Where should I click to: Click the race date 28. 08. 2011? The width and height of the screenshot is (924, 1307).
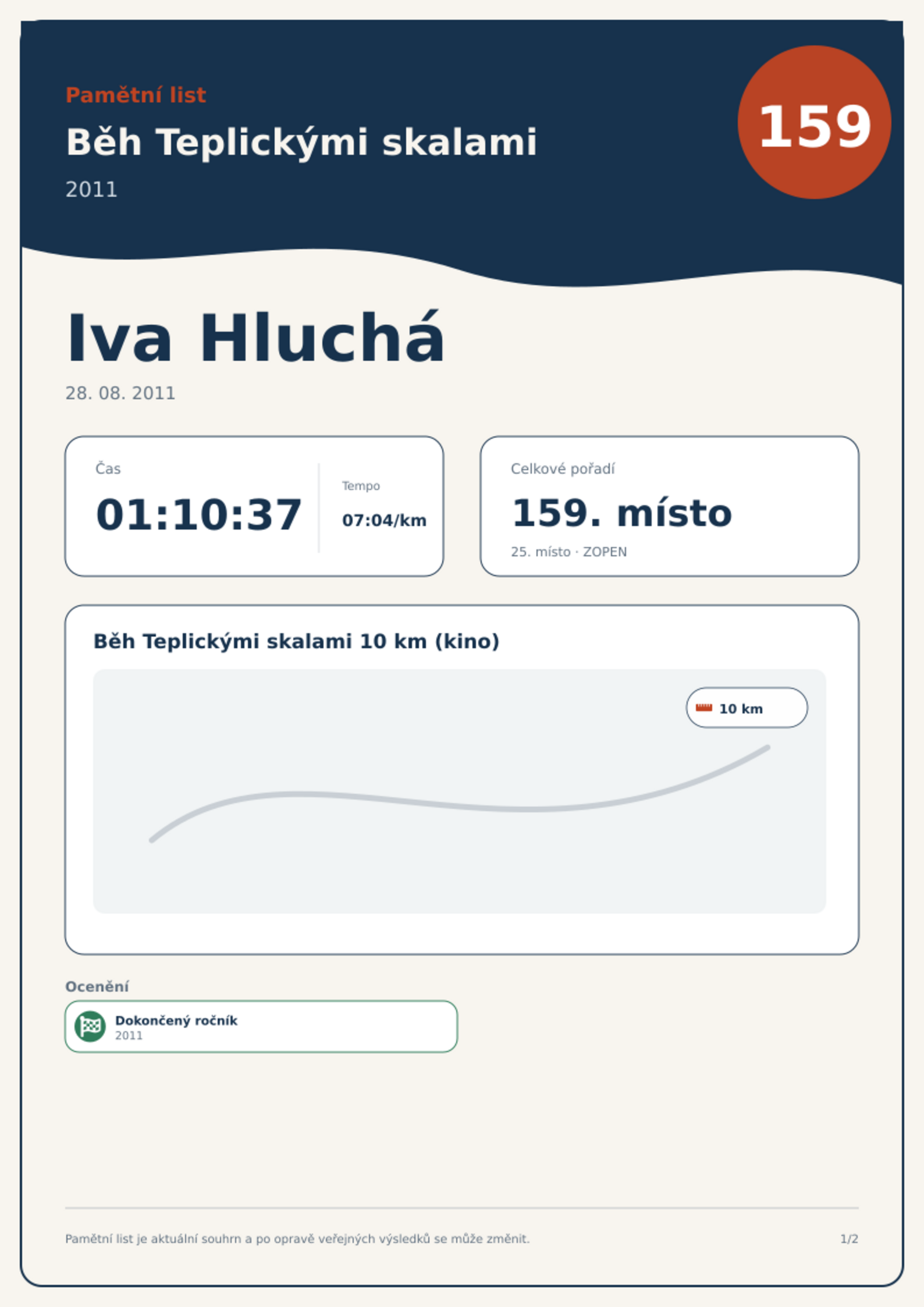120,393
